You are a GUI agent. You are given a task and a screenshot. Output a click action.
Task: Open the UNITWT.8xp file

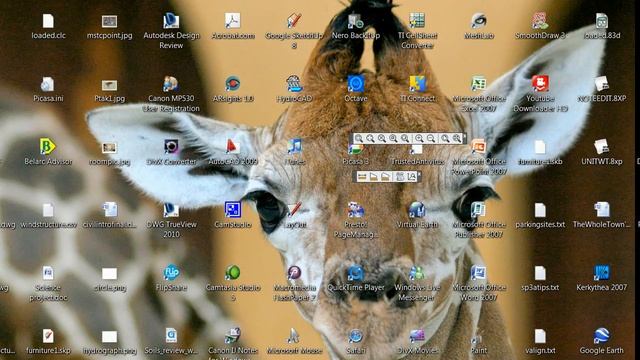click(602, 147)
